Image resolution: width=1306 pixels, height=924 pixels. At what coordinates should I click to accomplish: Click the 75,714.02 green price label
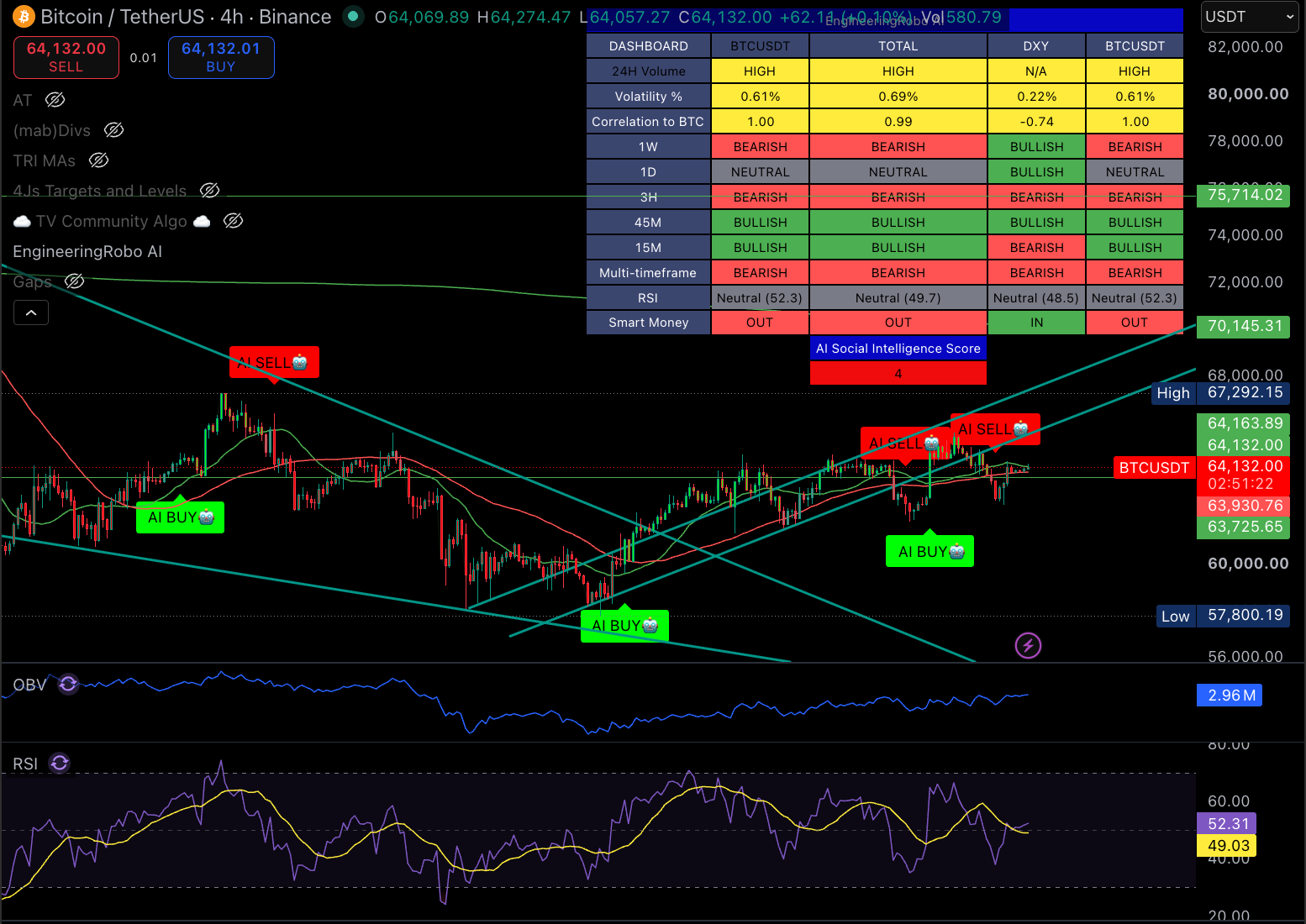tap(1243, 195)
